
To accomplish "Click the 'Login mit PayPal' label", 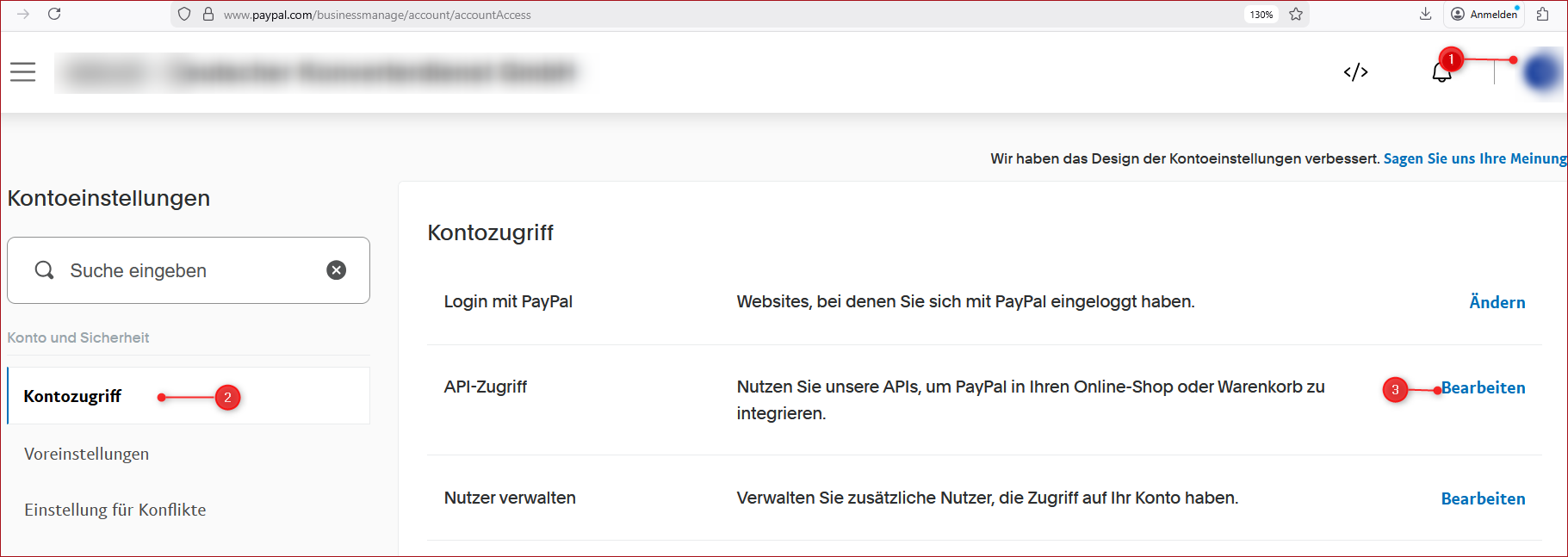I will (x=508, y=301).
